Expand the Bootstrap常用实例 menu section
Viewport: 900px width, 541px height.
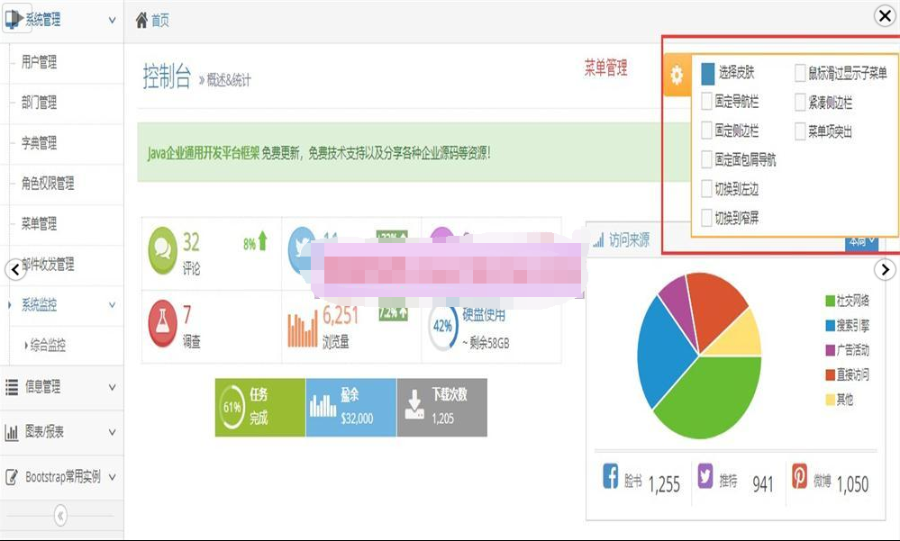pos(112,477)
